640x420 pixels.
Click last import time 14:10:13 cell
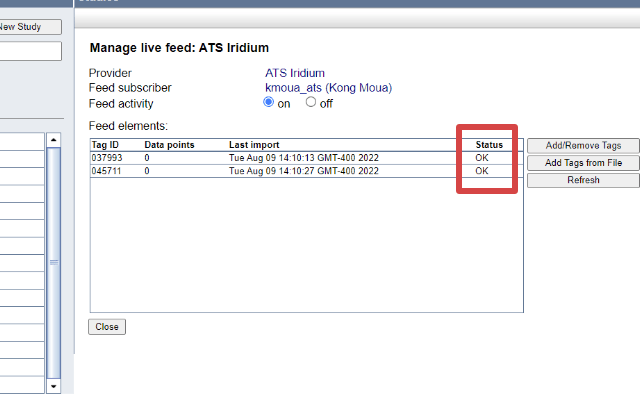click(x=304, y=158)
